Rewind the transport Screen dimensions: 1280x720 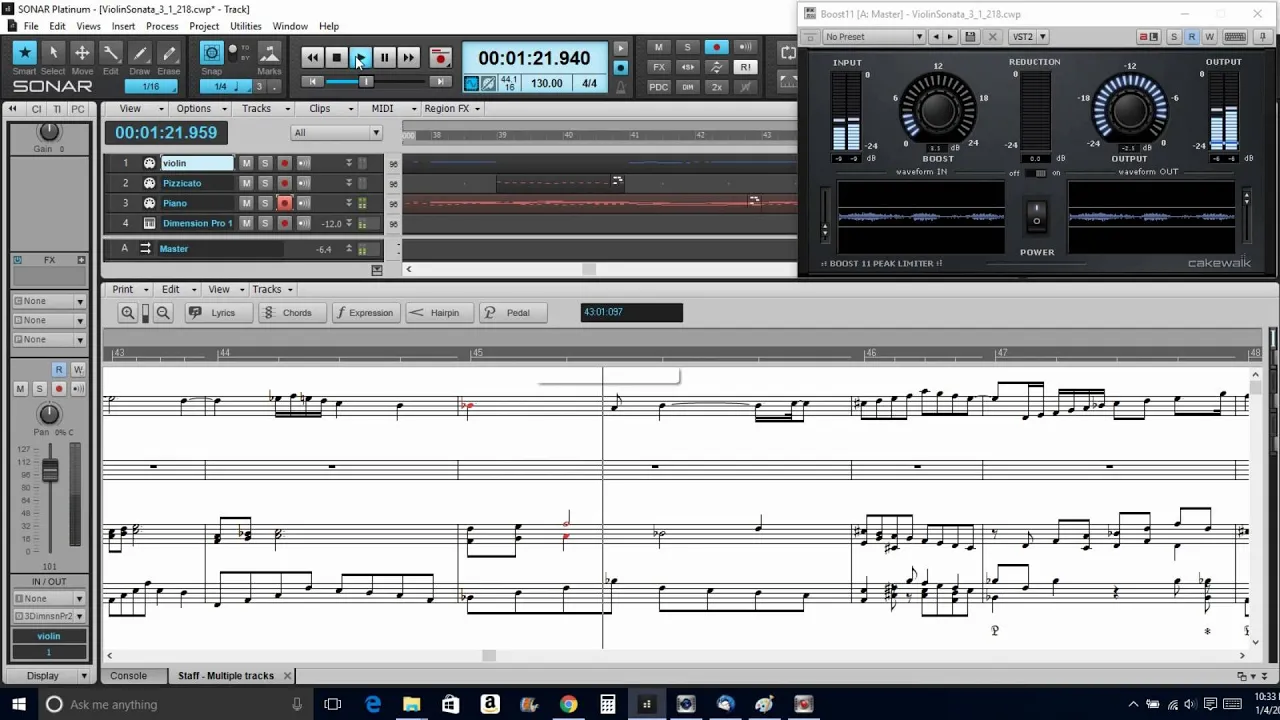[313, 58]
